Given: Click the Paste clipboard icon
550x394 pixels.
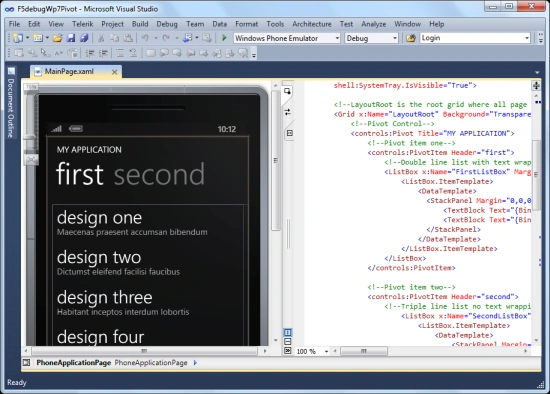Looking at the screenshot, I should 128,38.
